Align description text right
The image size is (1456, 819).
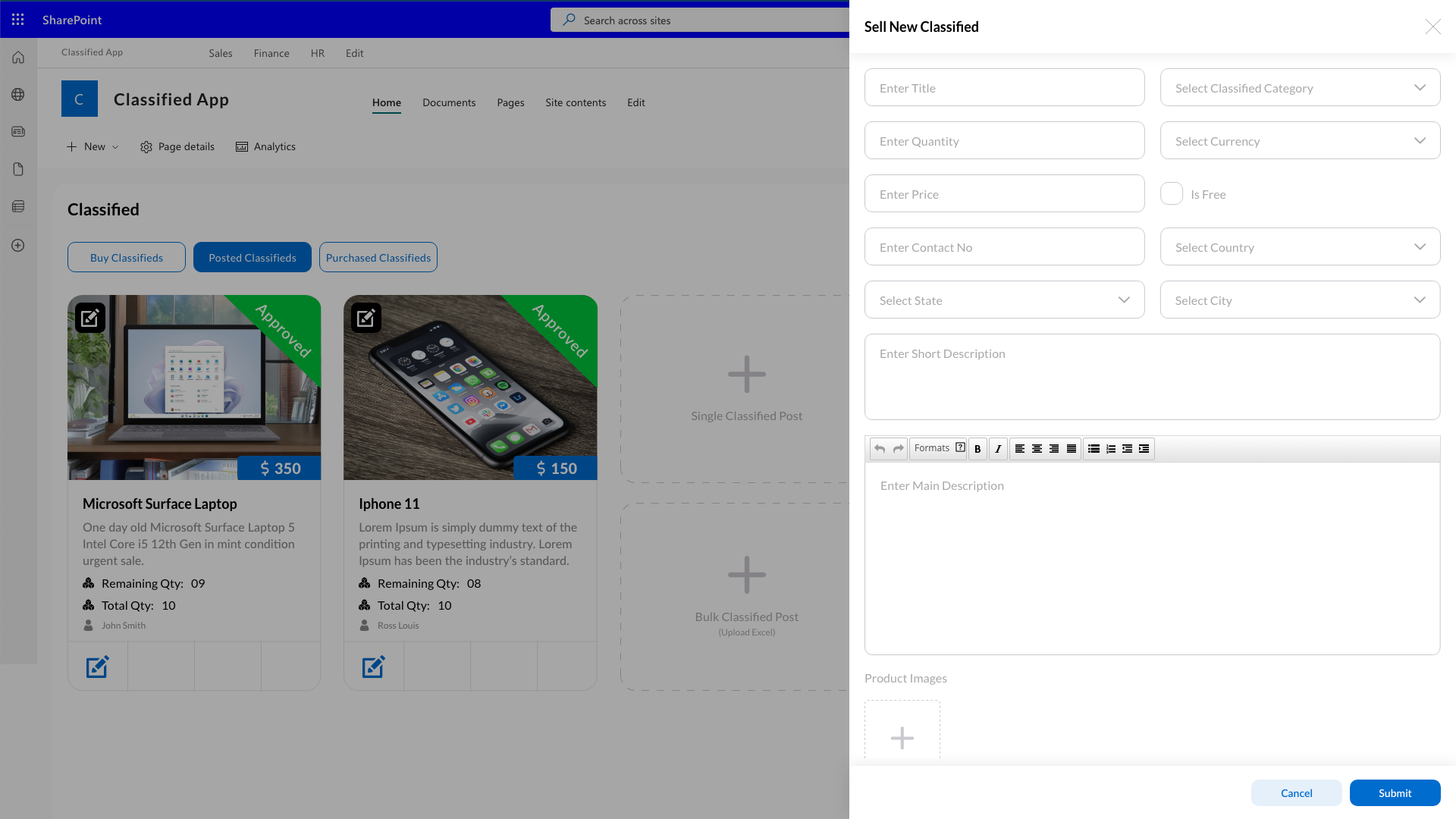[x=1054, y=449]
